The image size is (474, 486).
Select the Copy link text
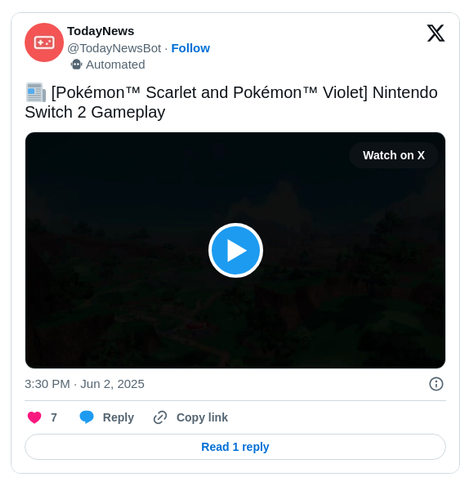tap(202, 417)
